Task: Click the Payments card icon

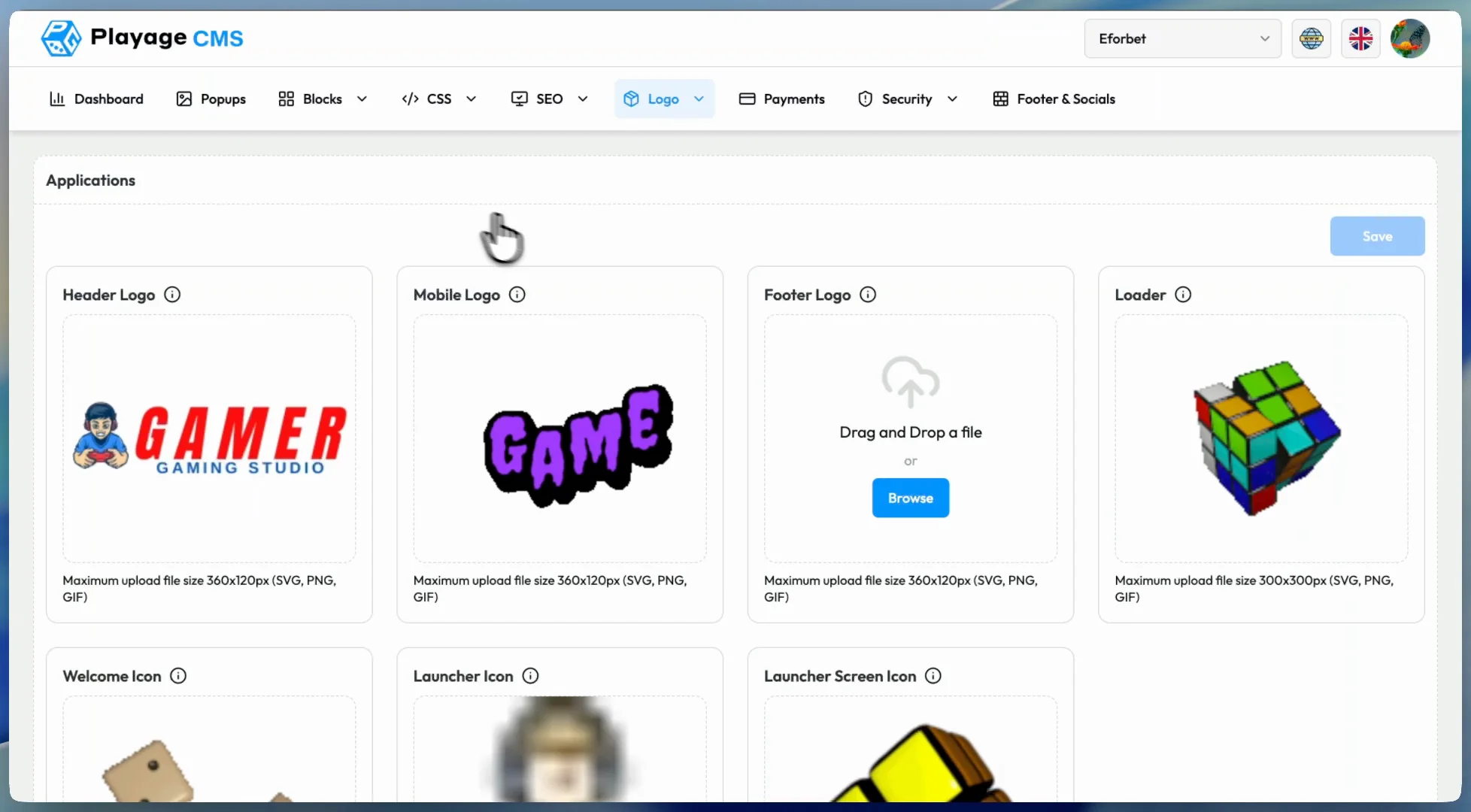Action: click(x=747, y=98)
